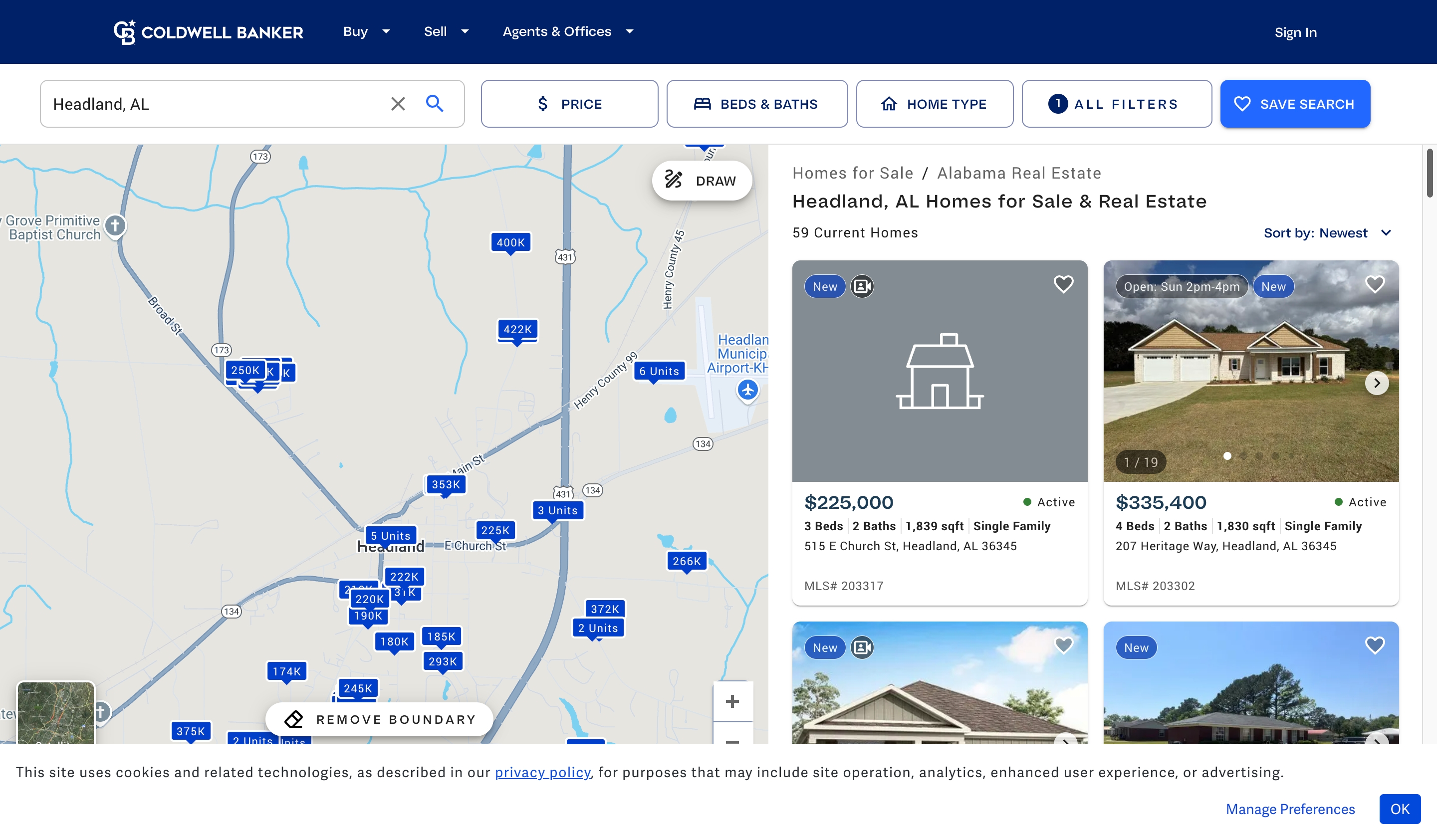Select the 190K map price marker
The height and width of the screenshot is (840, 1437).
tap(368, 616)
